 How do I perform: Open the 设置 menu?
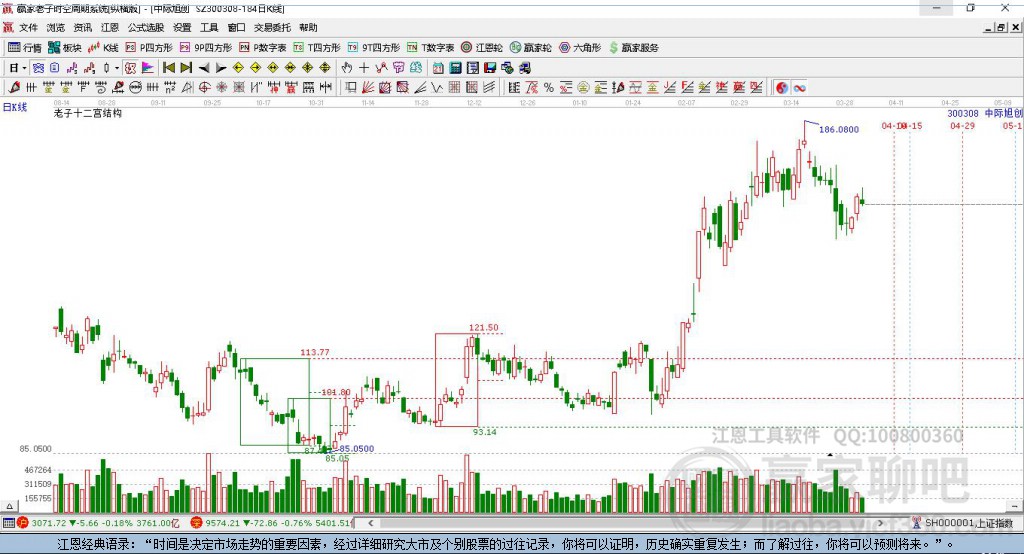coord(182,27)
